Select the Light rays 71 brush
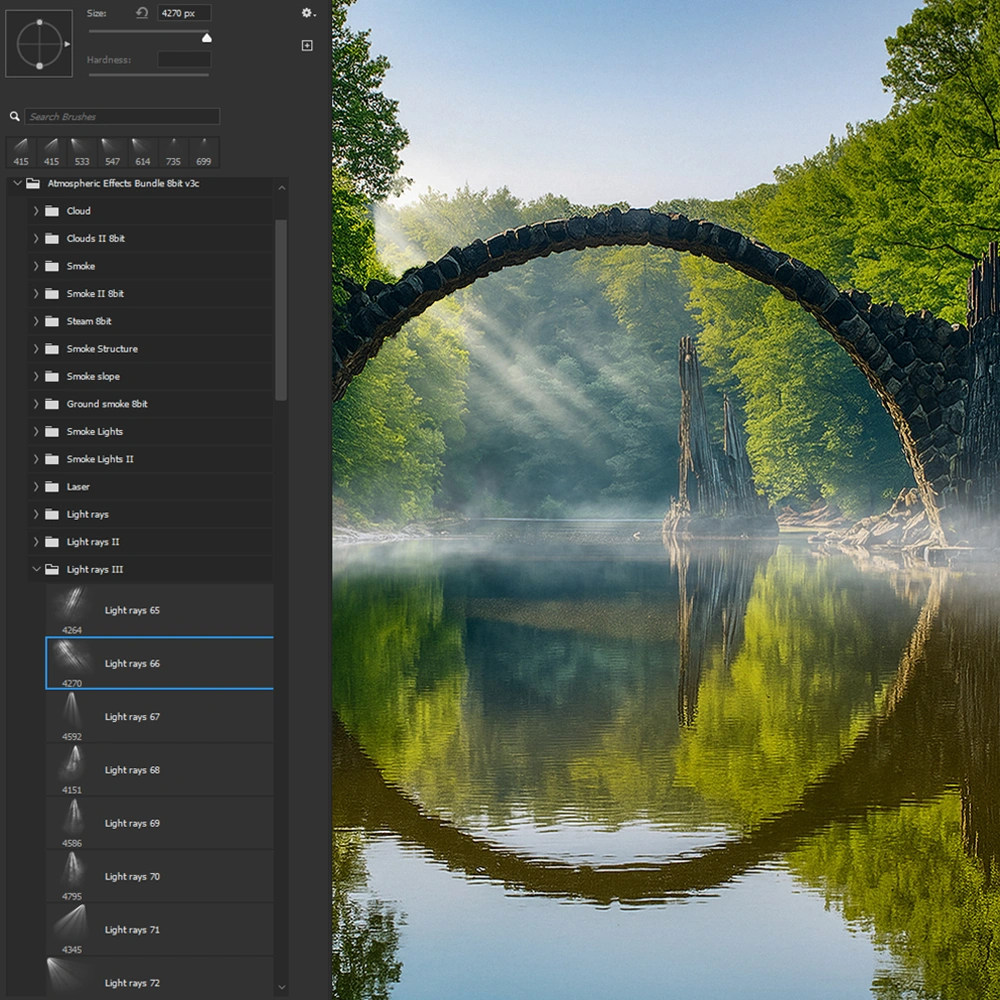Viewport: 1000px width, 1000px height. 132,930
